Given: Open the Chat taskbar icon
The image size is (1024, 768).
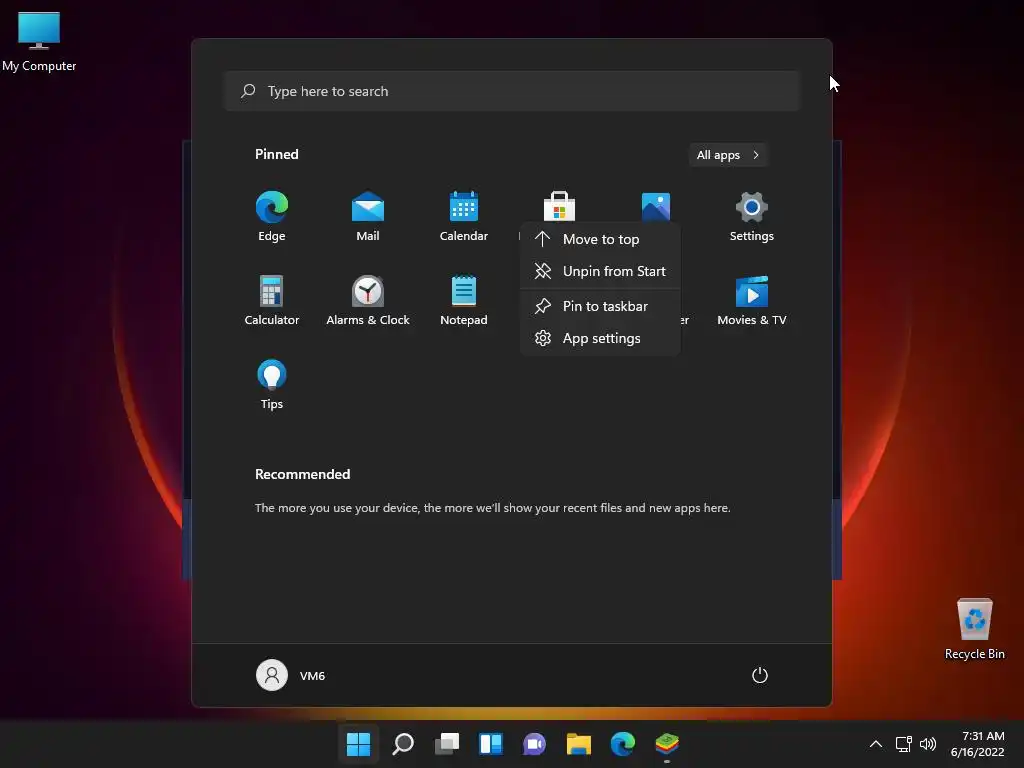Looking at the screenshot, I should [534, 744].
